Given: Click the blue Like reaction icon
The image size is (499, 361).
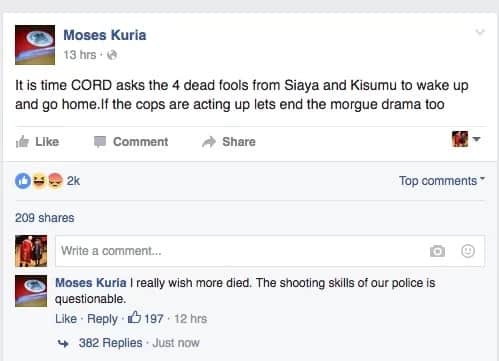Looking at the screenshot, I should pos(23,181).
